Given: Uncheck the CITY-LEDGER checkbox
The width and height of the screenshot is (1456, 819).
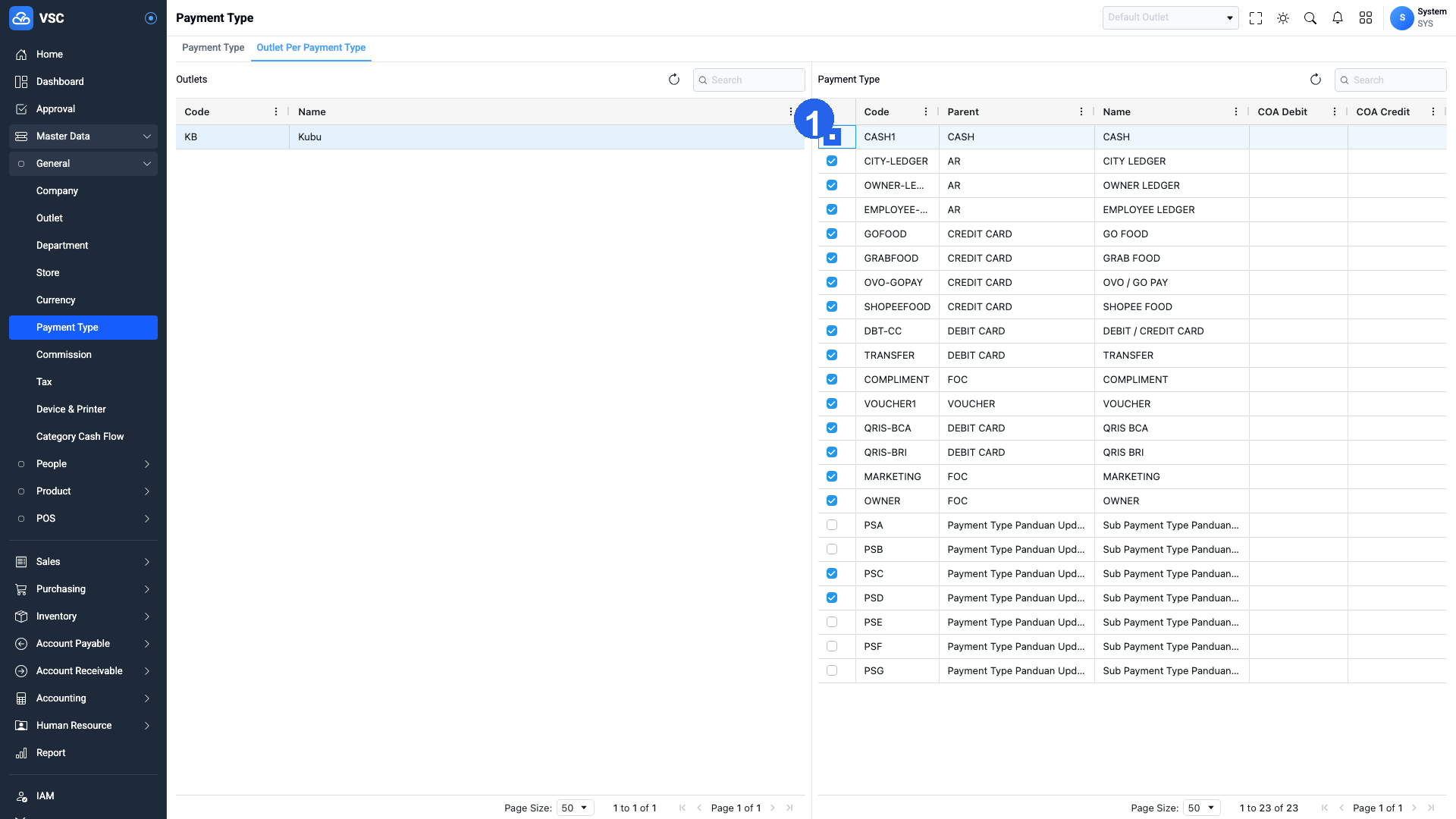Looking at the screenshot, I should point(832,161).
